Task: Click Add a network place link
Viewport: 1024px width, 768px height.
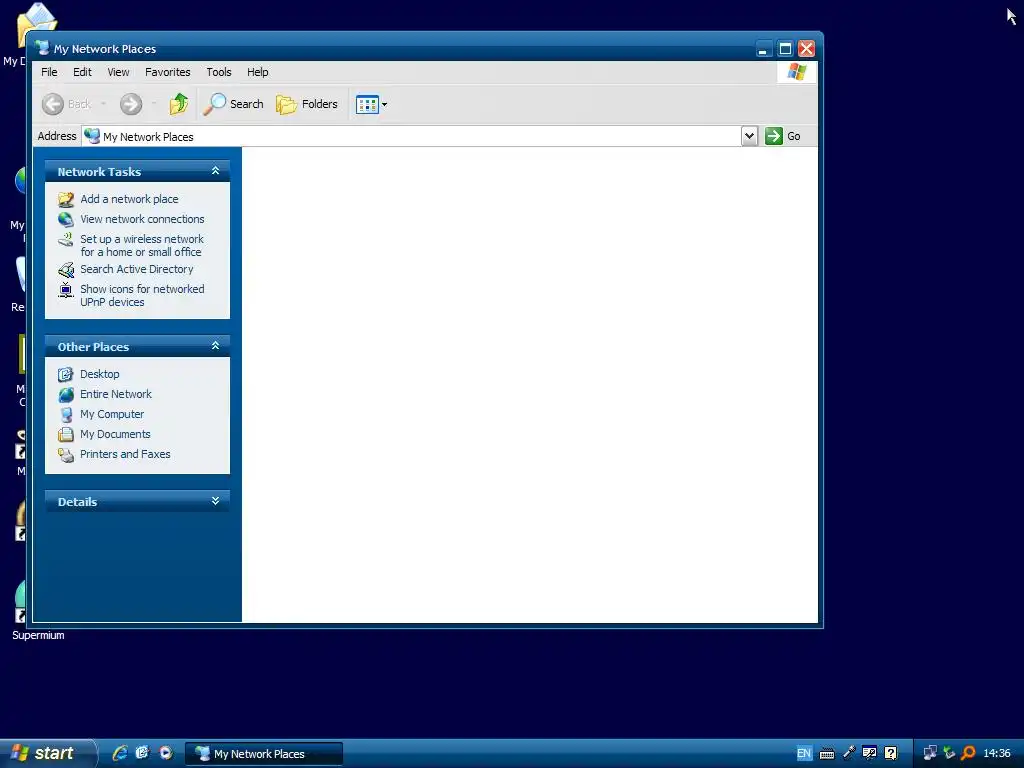Action: 129,199
